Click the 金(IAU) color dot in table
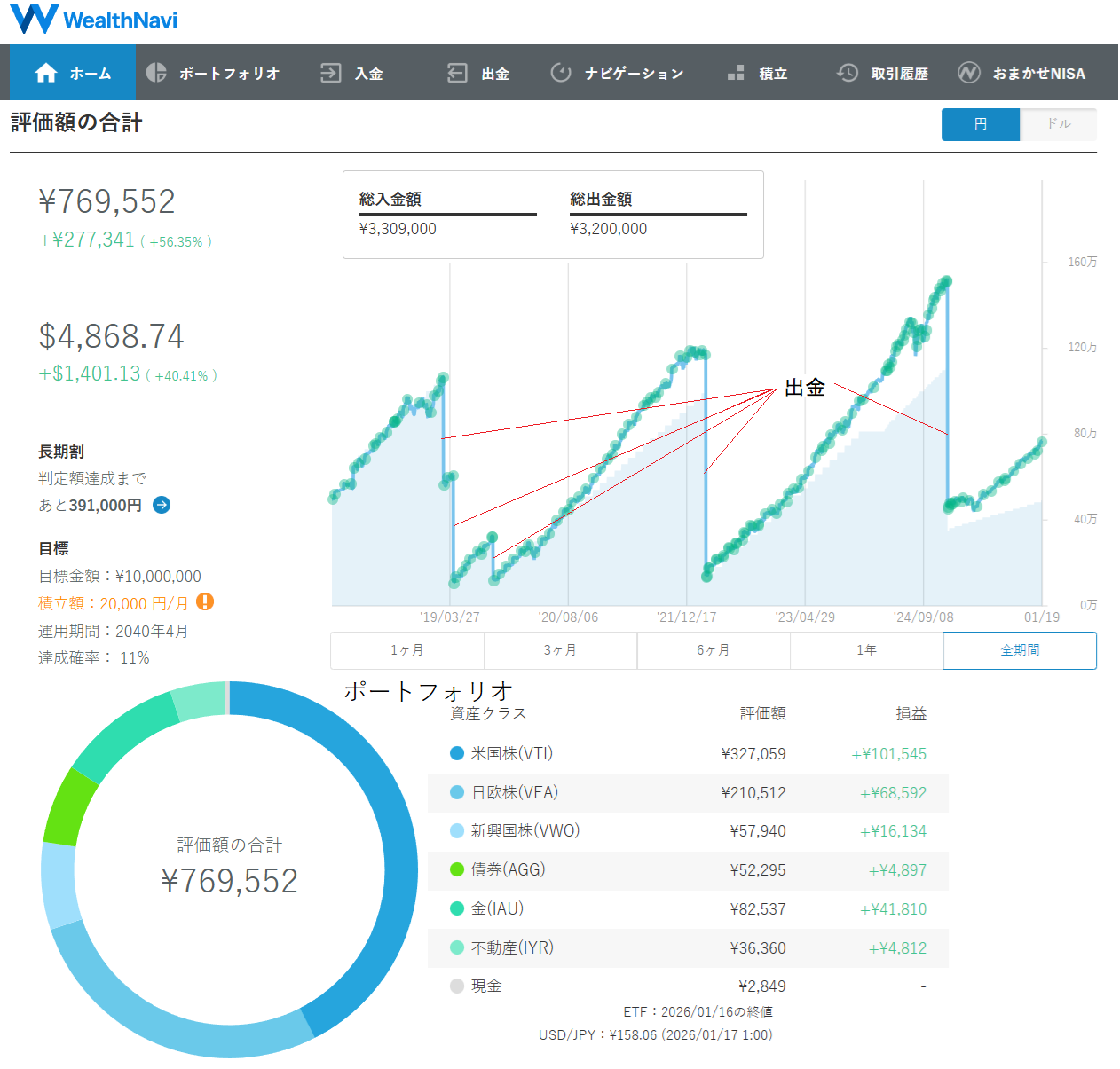 coord(457,908)
